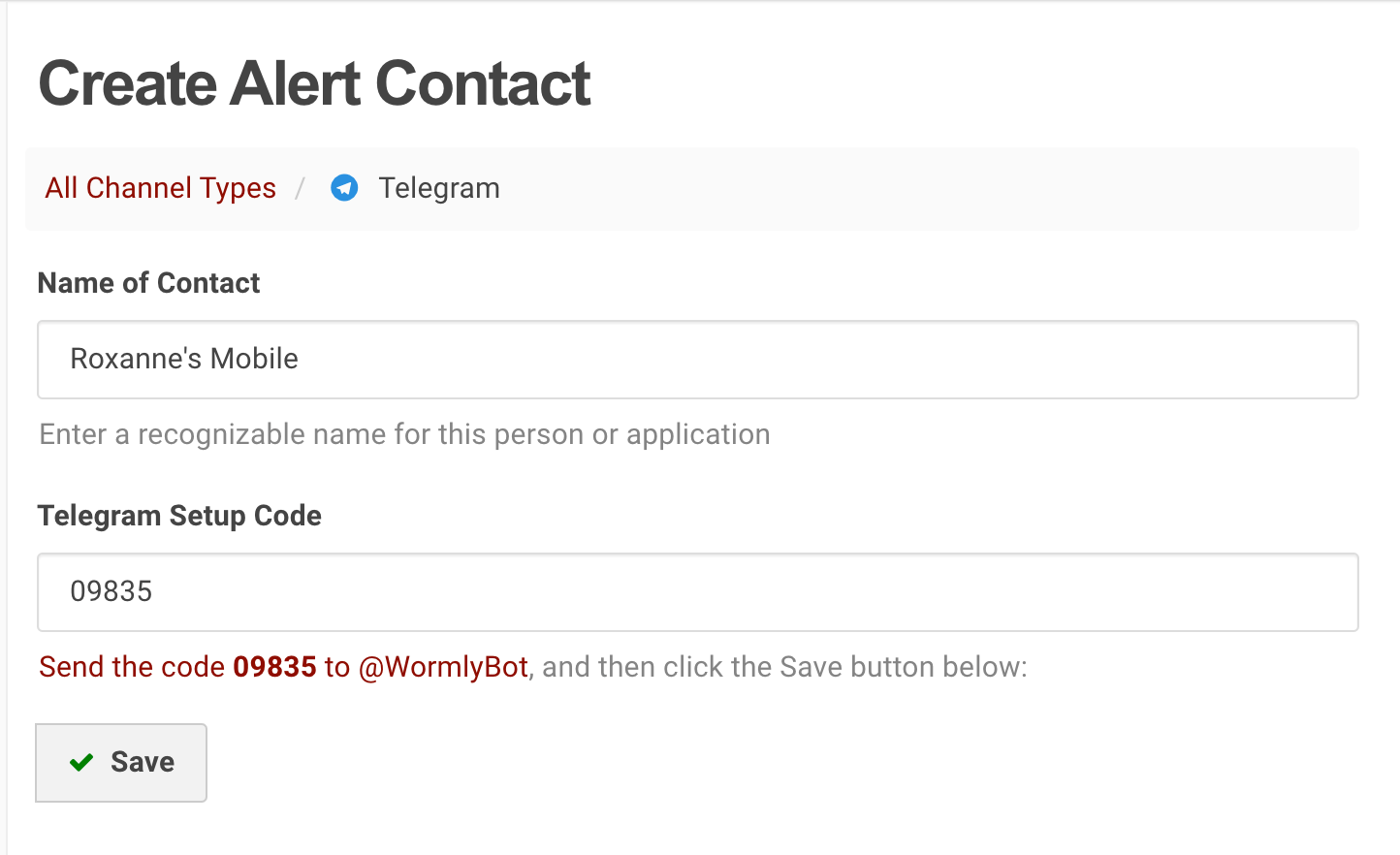Click the "Create Alert Contact" heading
The height and width of the screenshot is (855, 1400).
pos(314,83)
